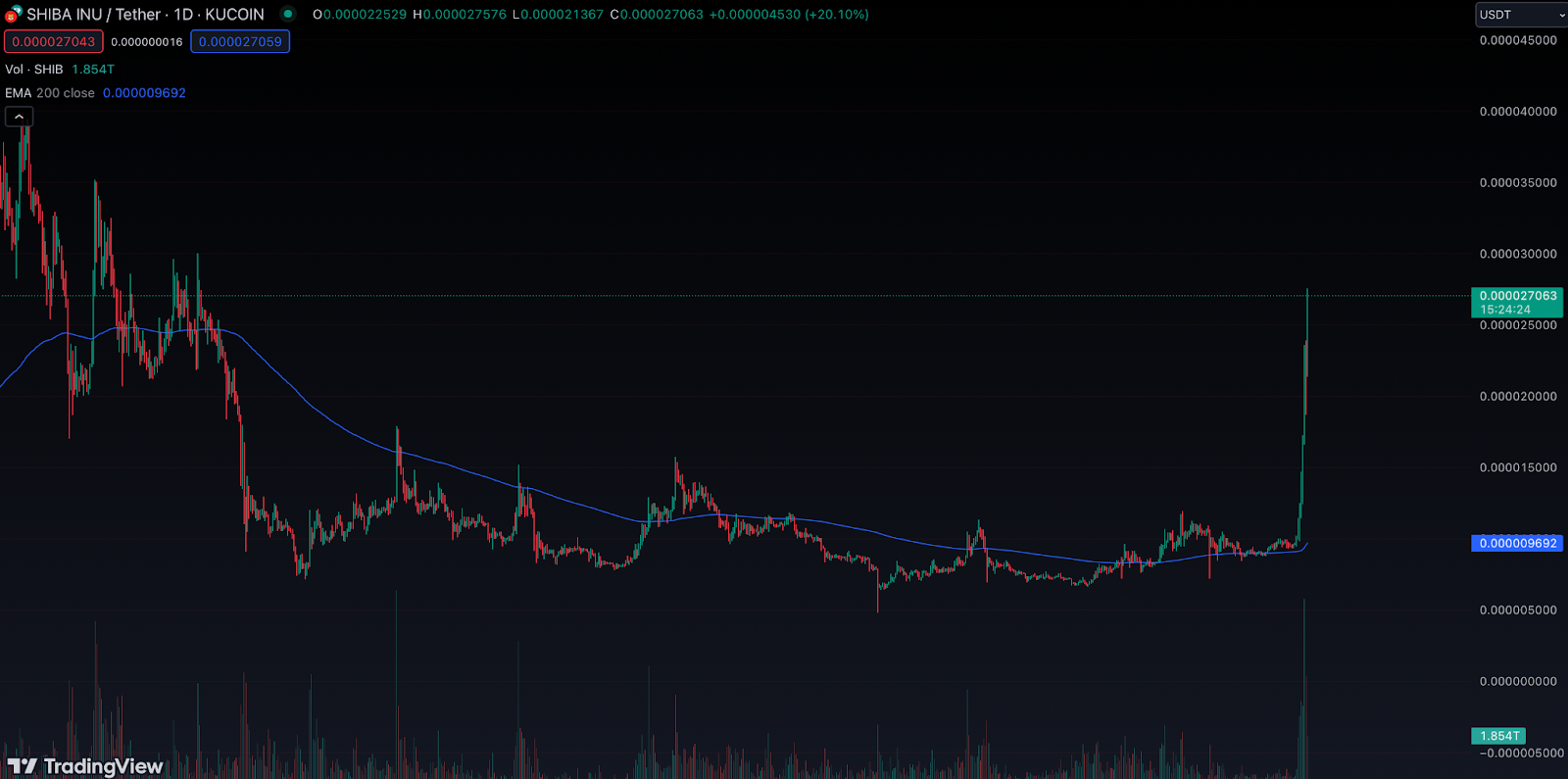Image resolution: width=1568 pixels, height=779 pixels.
Task: Click the 0.000030000 price axis label
Action: pos(1518,254)
